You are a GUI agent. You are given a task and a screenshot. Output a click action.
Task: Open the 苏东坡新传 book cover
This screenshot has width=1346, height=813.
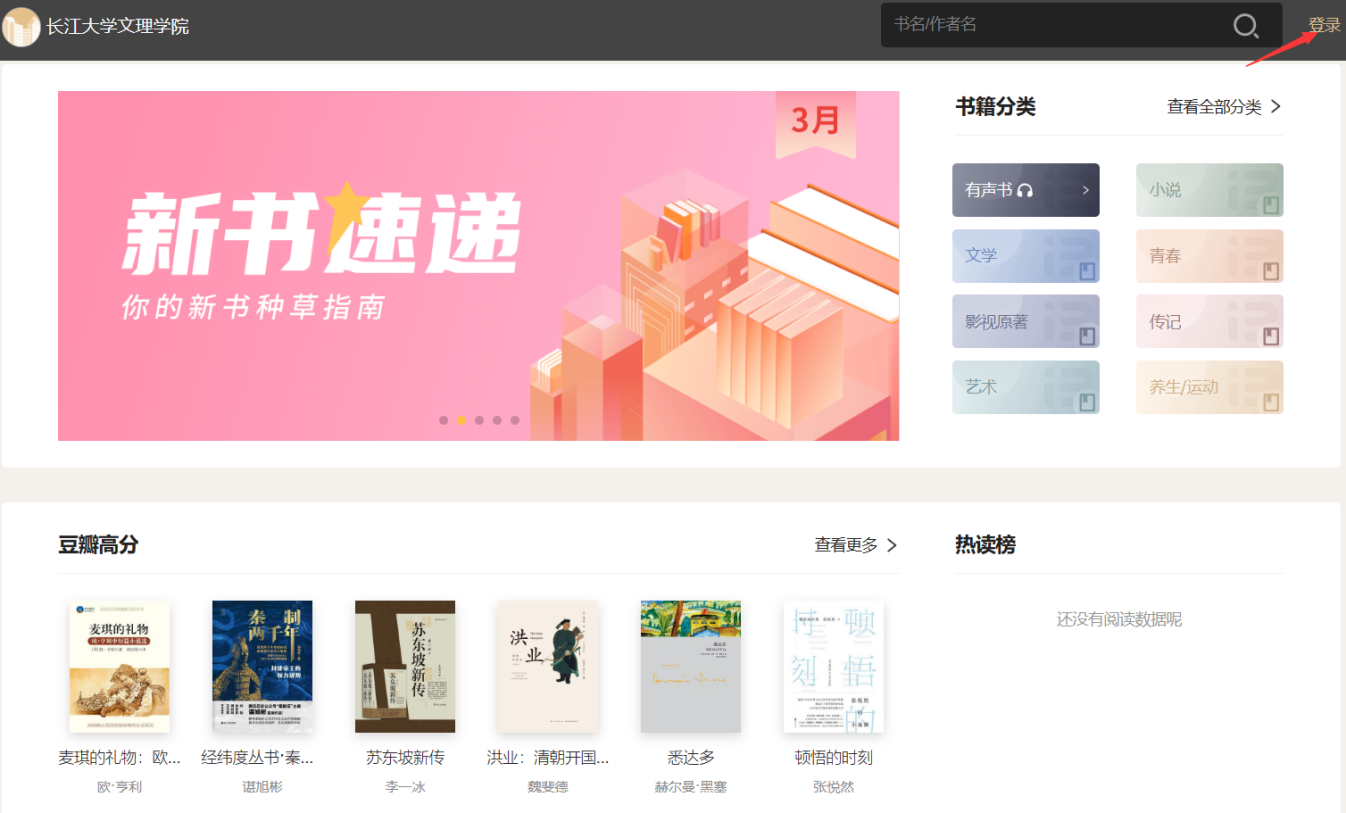[x=405, y=666]
